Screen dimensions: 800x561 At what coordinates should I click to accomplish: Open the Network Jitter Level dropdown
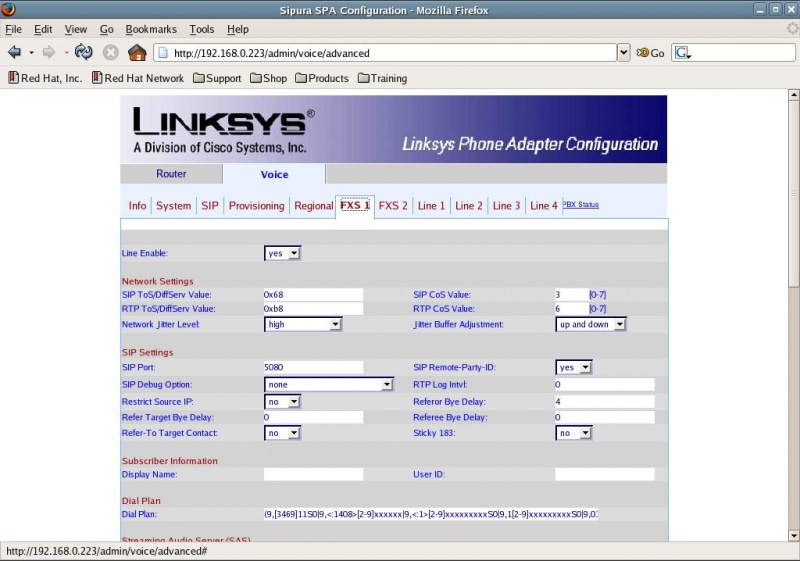(303, 324)
